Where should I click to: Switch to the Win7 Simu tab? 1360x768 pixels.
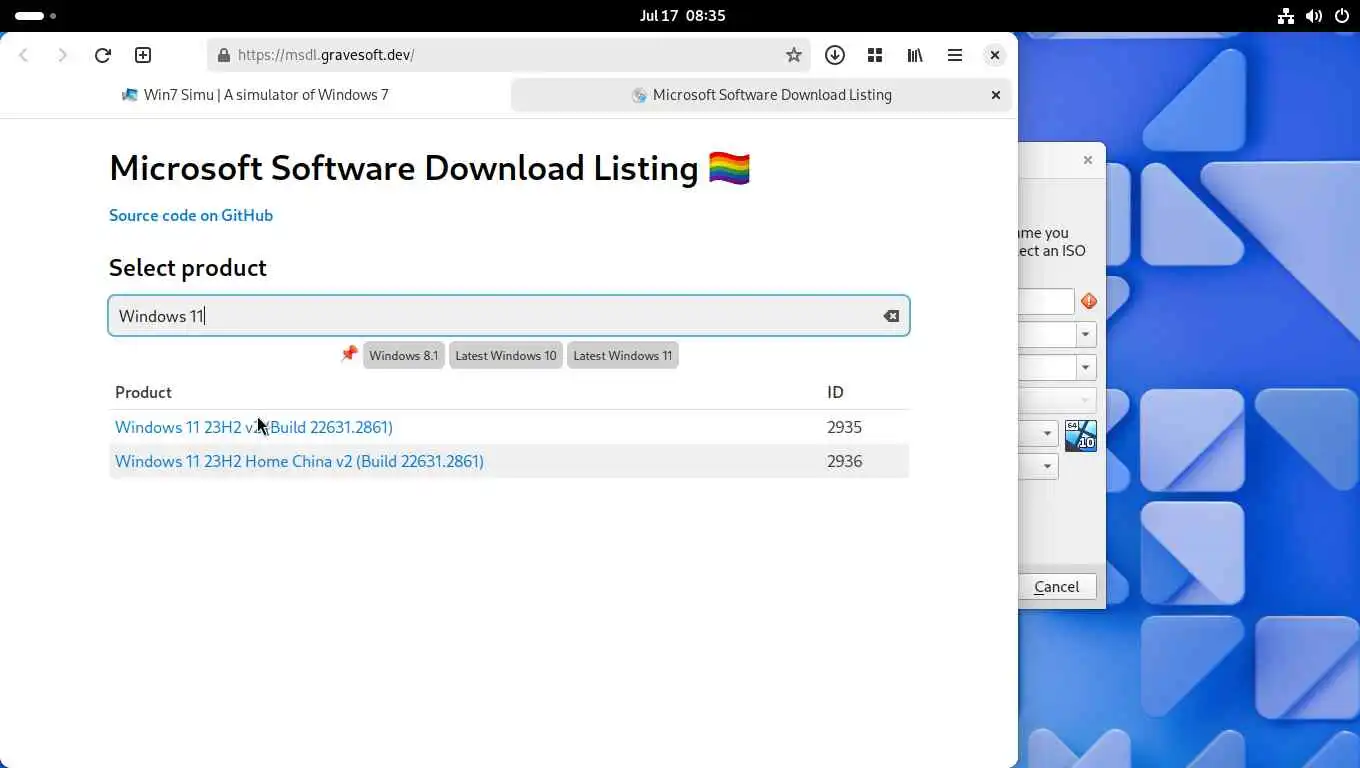(255, 95)
